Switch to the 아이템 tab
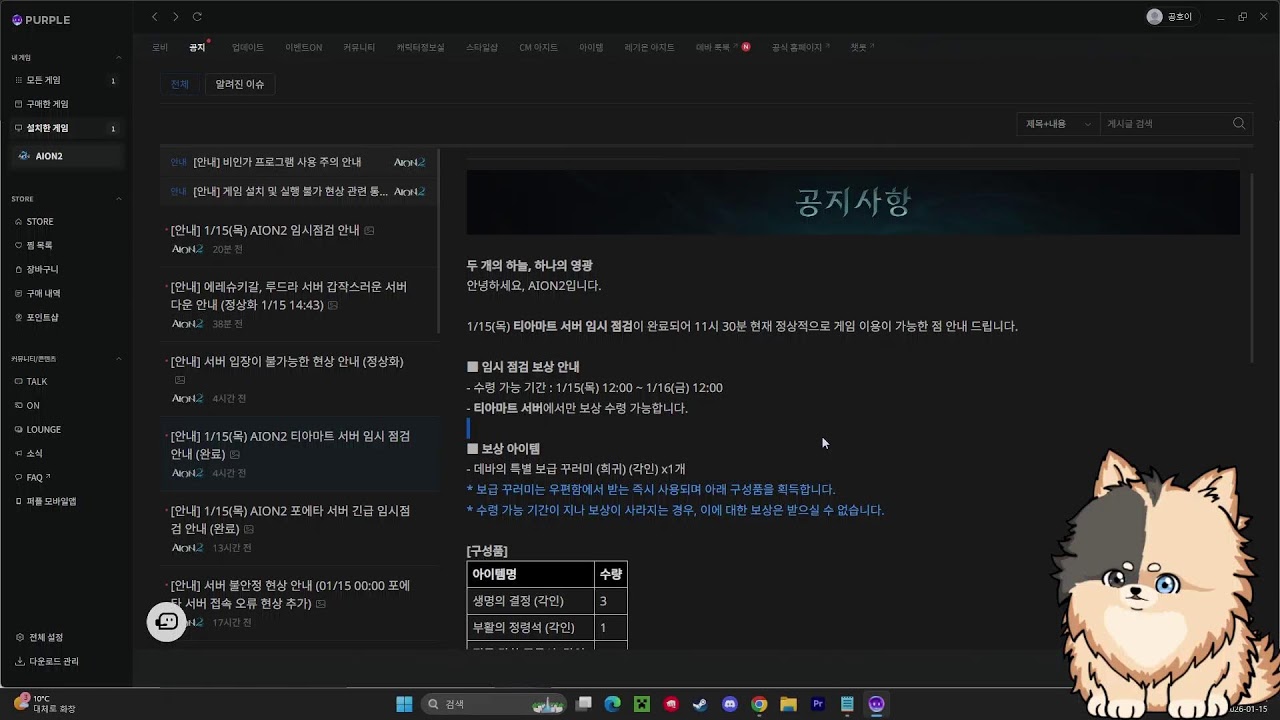 click(591, 48)
